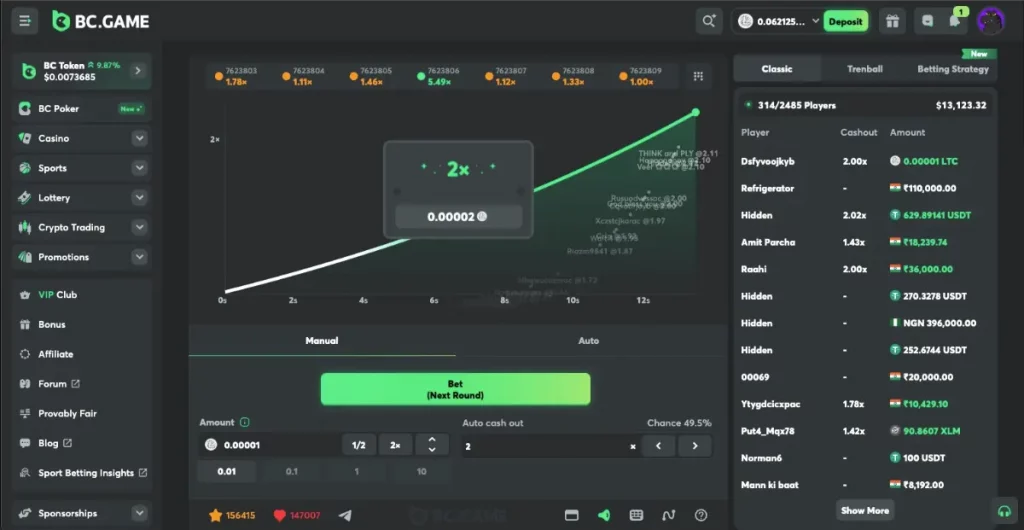Open the user profile avatar
The width and height of the screenshot is (1024, 530).
(x=990, y=21)
